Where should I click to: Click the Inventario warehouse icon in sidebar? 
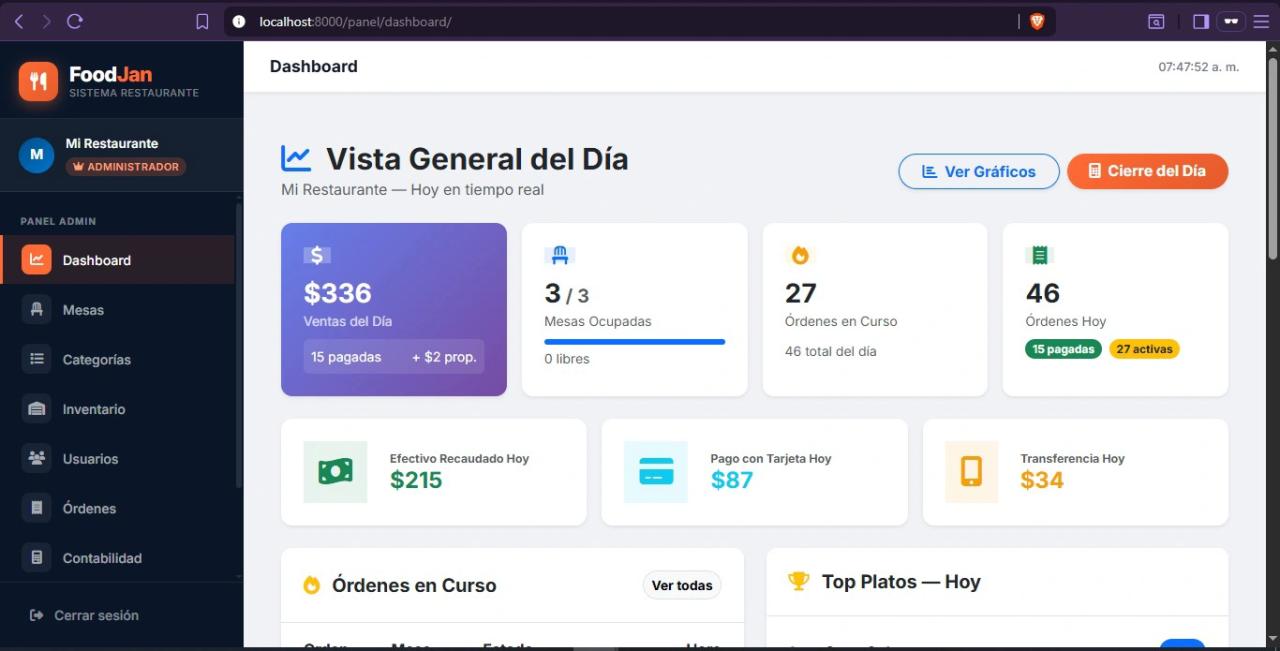tap(37, 409)
